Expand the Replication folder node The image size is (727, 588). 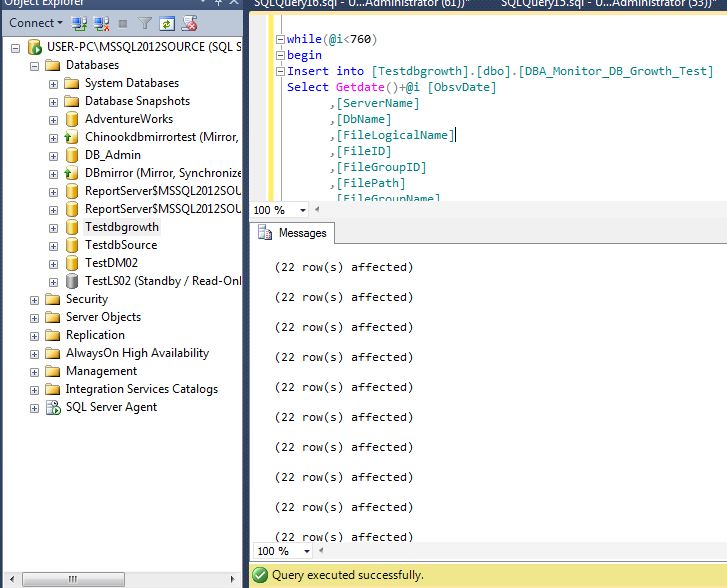pos(34,336)
